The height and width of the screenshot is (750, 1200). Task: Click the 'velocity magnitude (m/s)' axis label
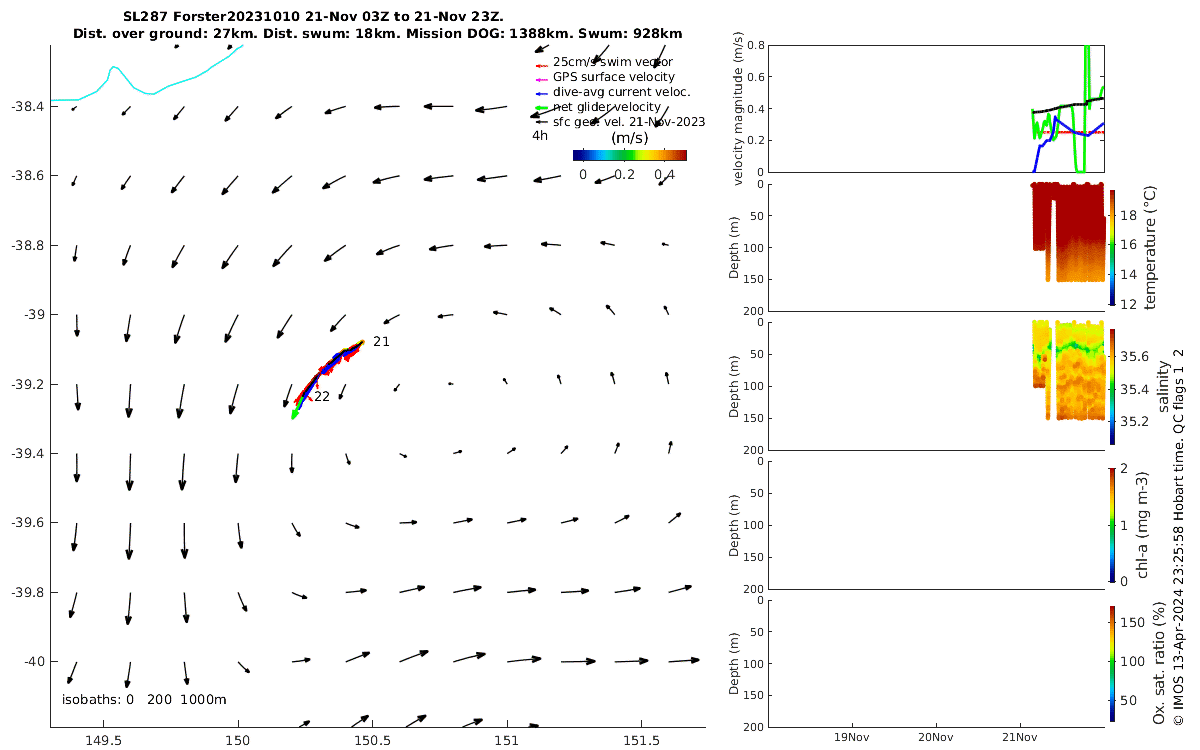click(738, 108)
